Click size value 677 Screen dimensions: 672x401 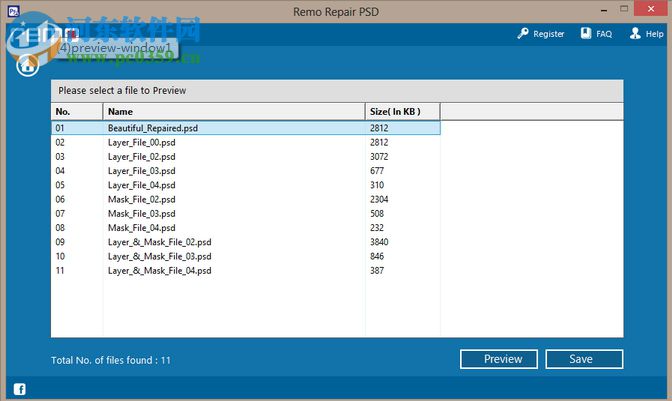point(377,171)
